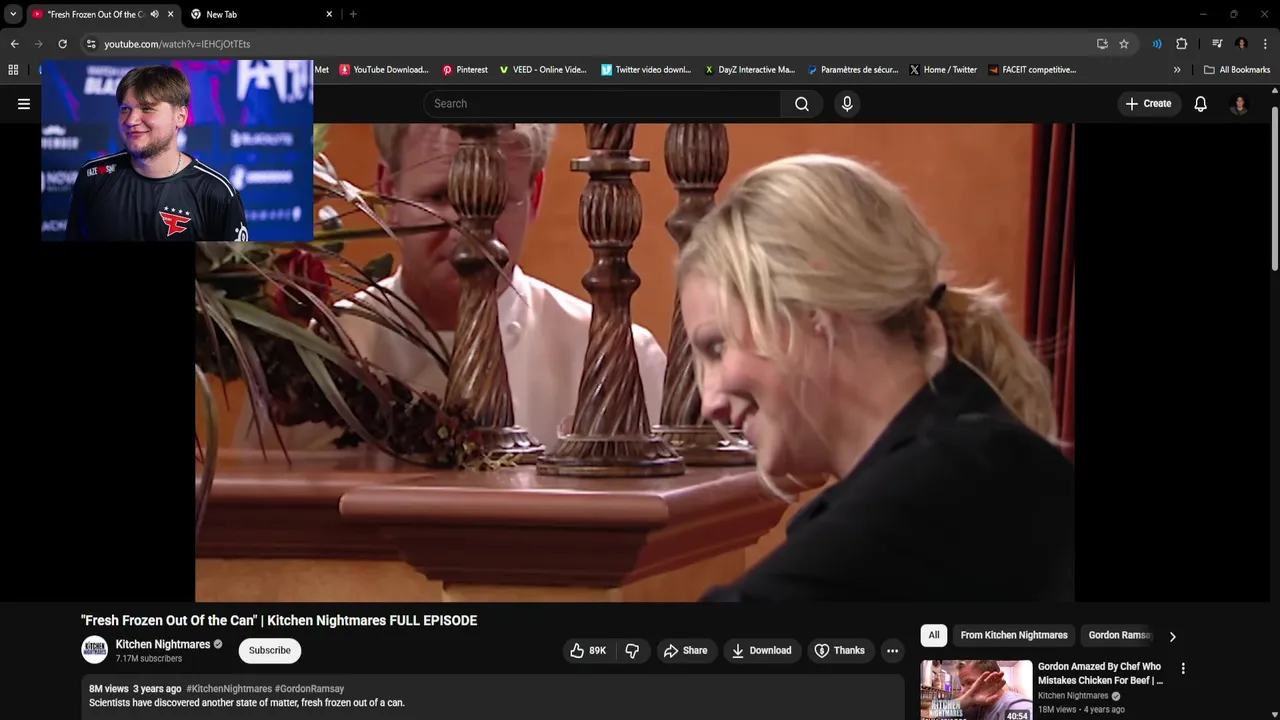
Task: Open the apps grid in bookmarks bar
Action: pyautogui.click(x=13, y=70)
